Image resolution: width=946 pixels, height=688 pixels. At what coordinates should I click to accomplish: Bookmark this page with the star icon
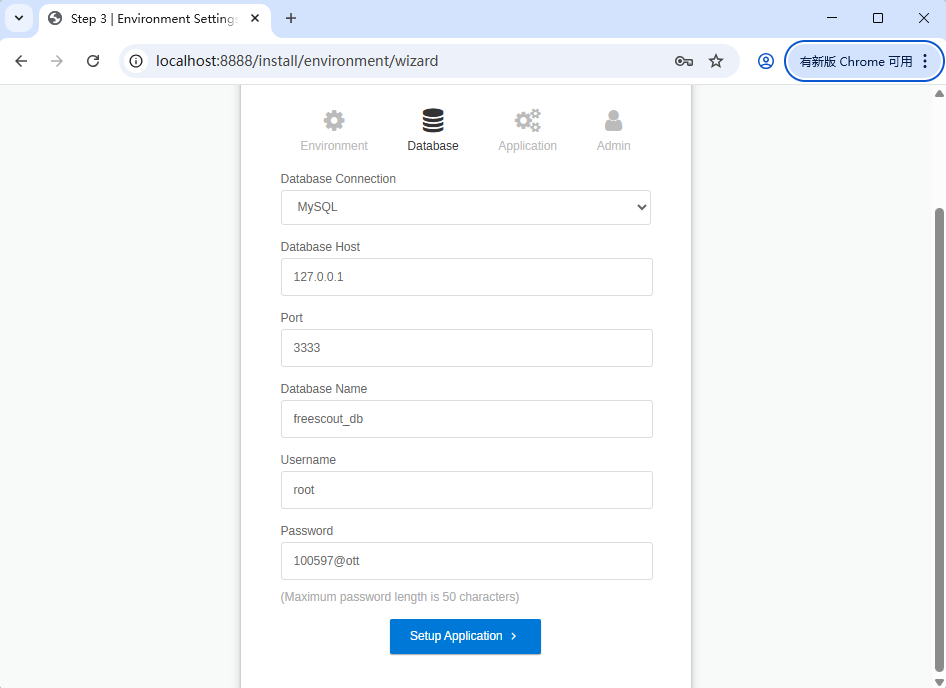coord(716,61)
